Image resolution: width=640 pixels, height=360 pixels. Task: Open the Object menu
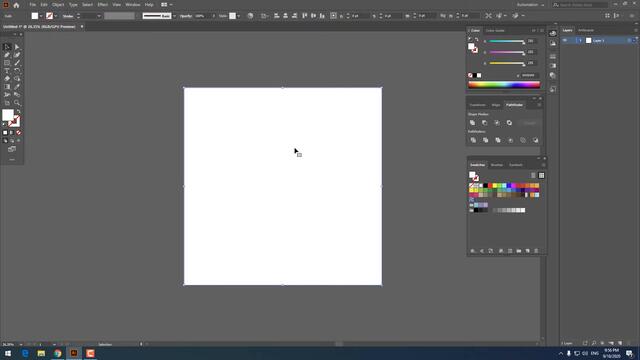[58, 4]
